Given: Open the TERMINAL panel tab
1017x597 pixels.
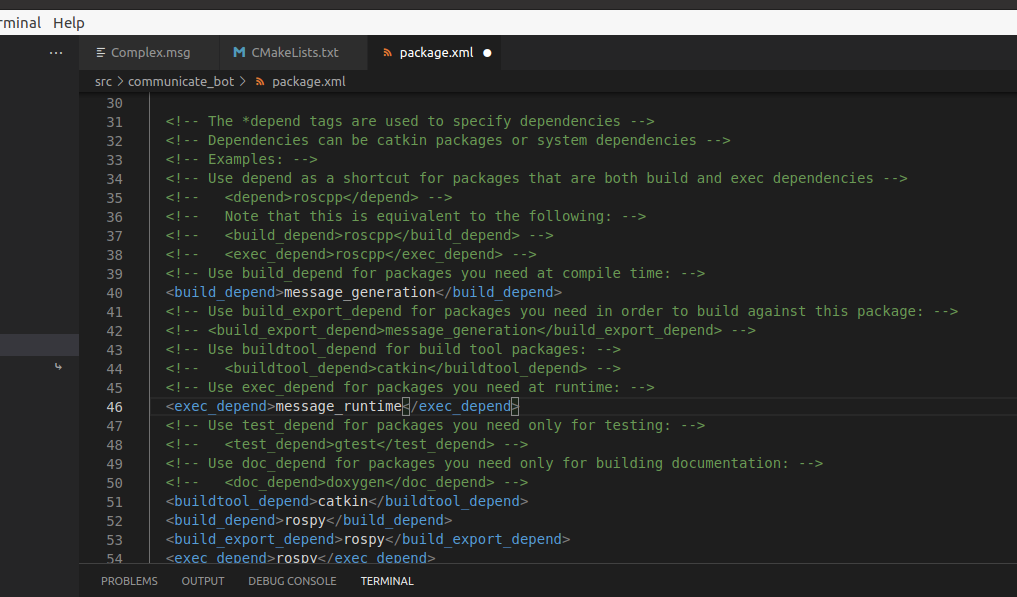Looking at the screenshot, I should [387, 581].
